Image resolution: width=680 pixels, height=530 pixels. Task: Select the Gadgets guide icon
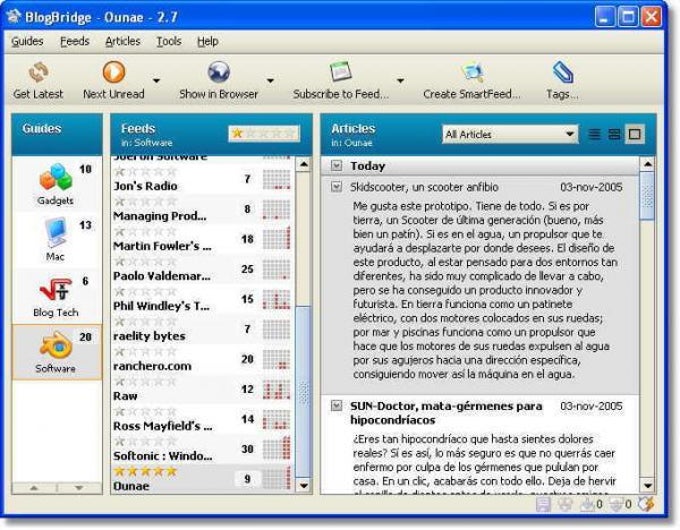coord(56,177)
